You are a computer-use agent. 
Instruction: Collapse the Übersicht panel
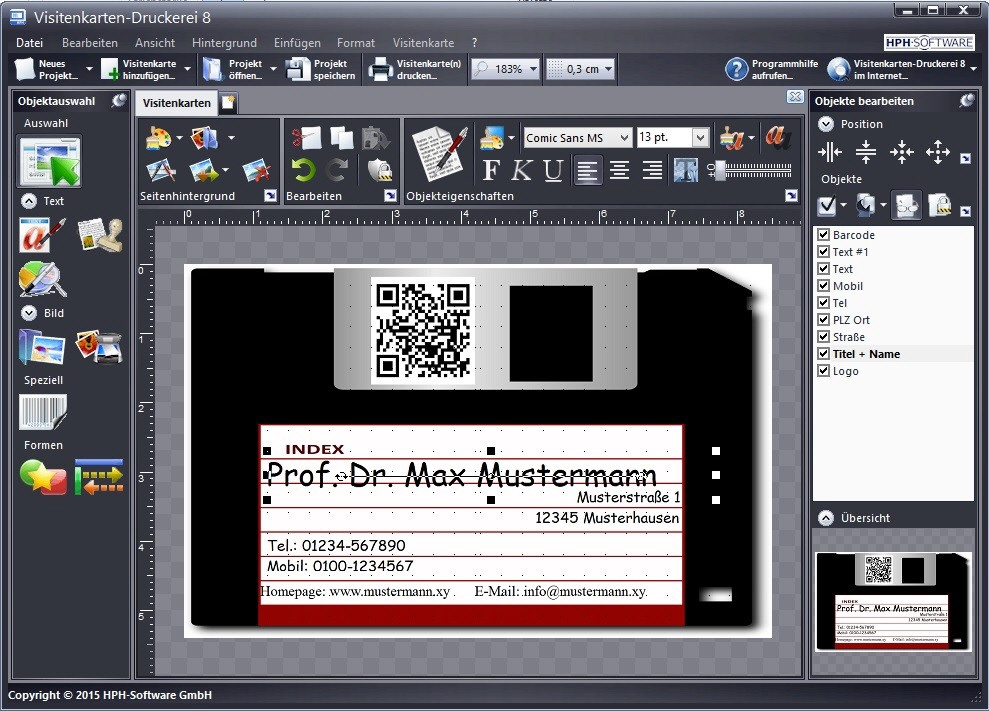coord(826,518)
